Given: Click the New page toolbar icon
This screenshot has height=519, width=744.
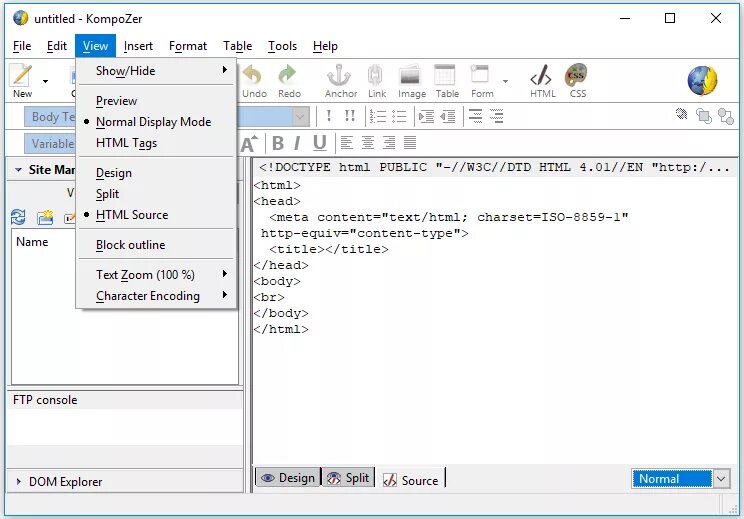Looking at the screenshot, I should pos(22,81).
